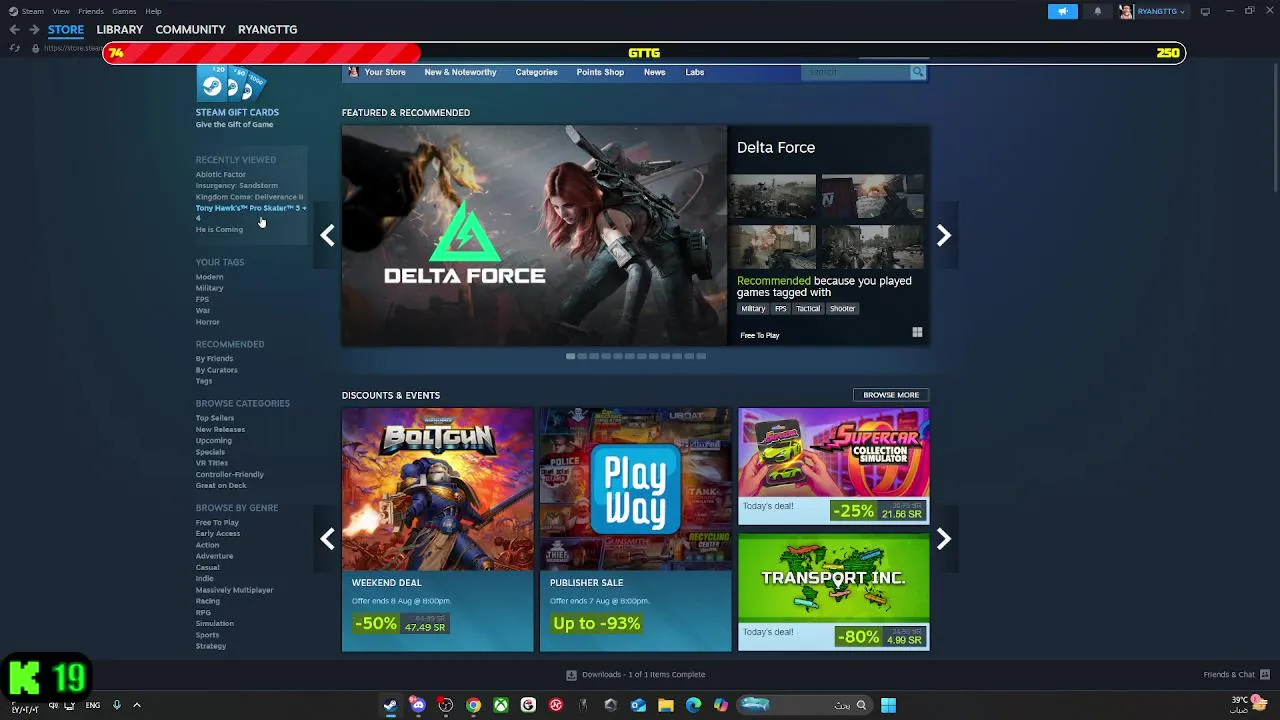Click the Steam Gift Cards promo
This screenshot has width=1280, height=720.
[237, 98]
